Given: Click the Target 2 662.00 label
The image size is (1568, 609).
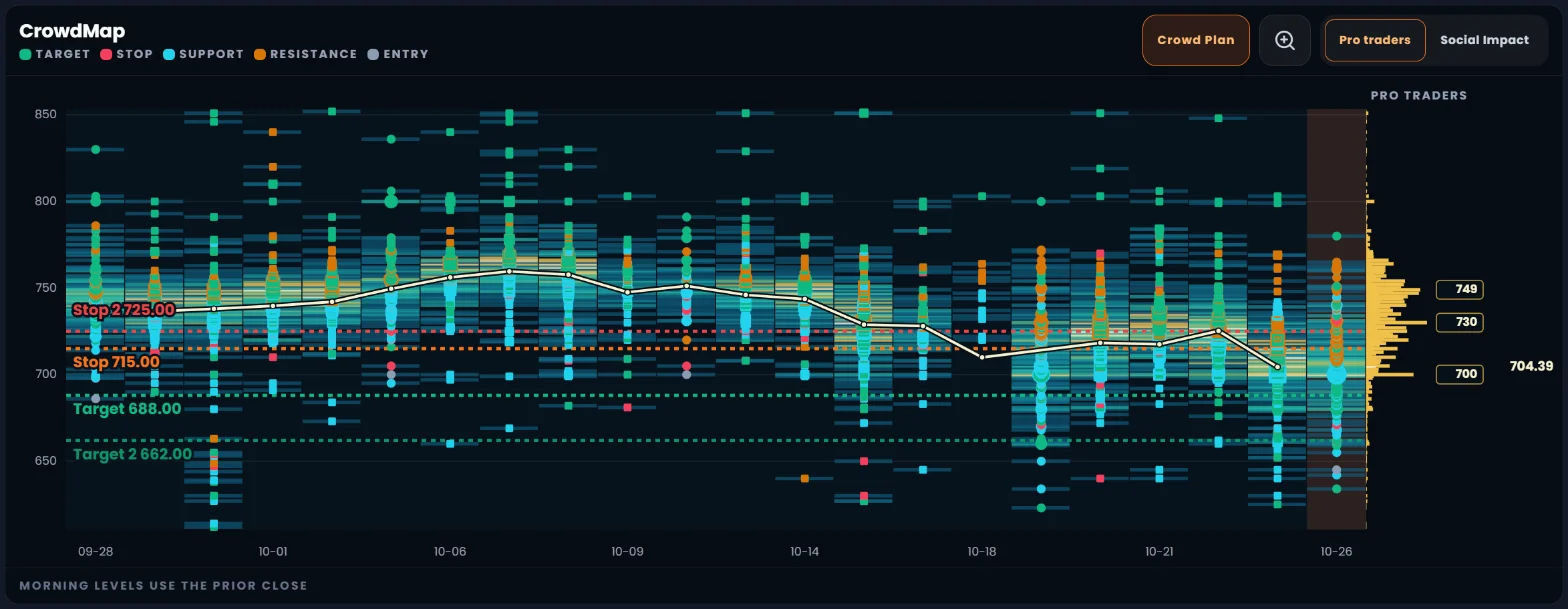Looking at the screenshot, I should pos(132,454).
